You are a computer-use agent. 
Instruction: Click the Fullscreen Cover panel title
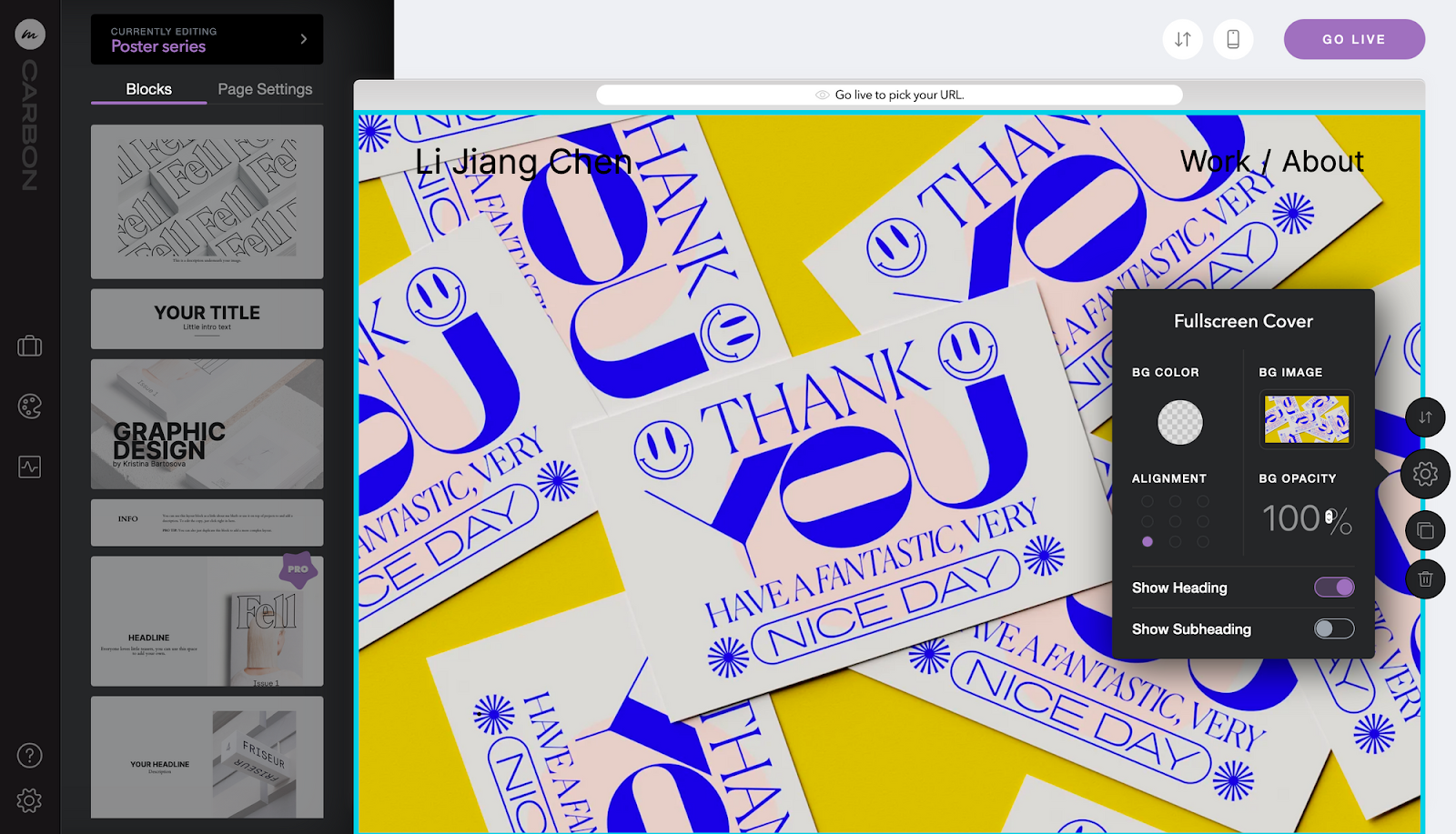1243,321
